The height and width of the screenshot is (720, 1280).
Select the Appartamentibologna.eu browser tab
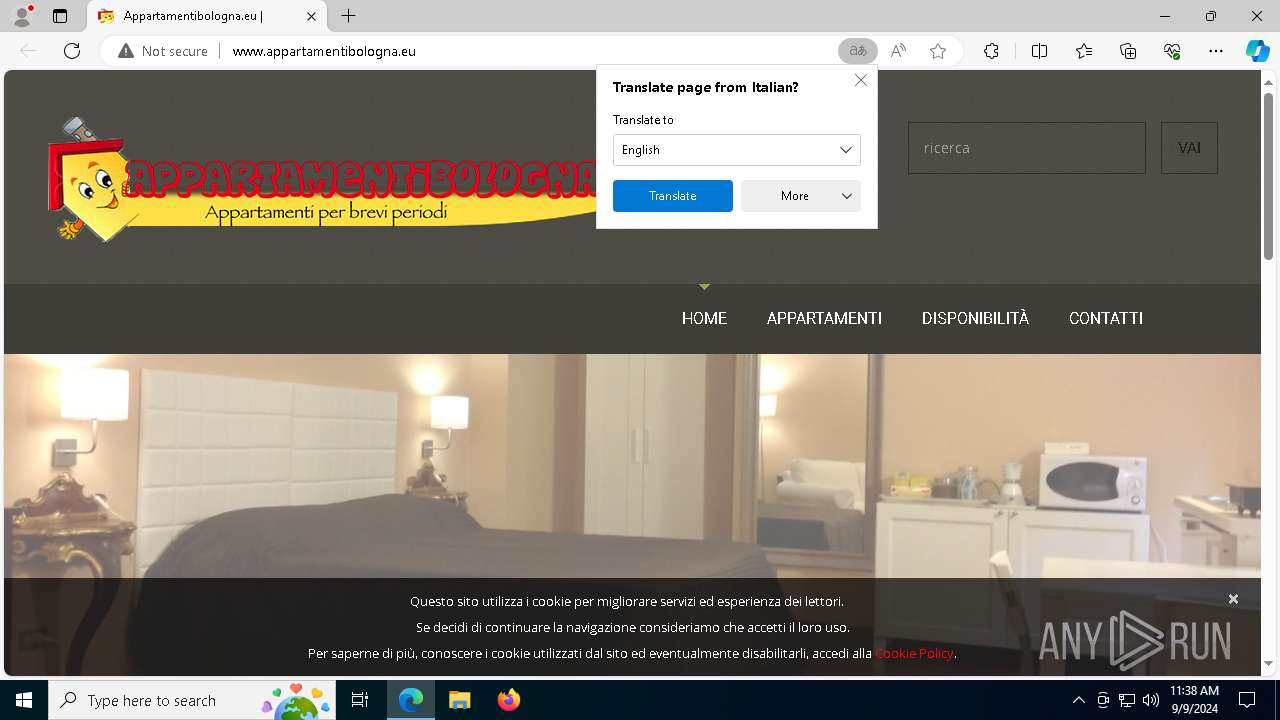(x=206, y=16)
